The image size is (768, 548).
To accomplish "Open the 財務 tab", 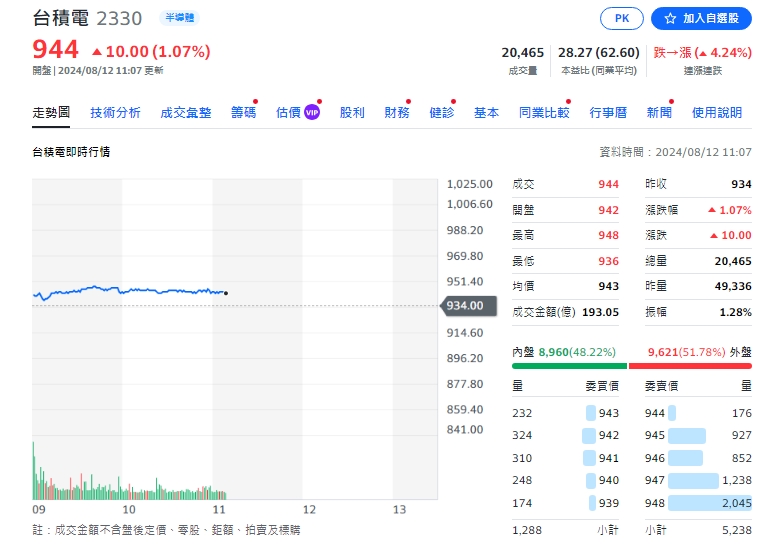I will tap(397, 113).
